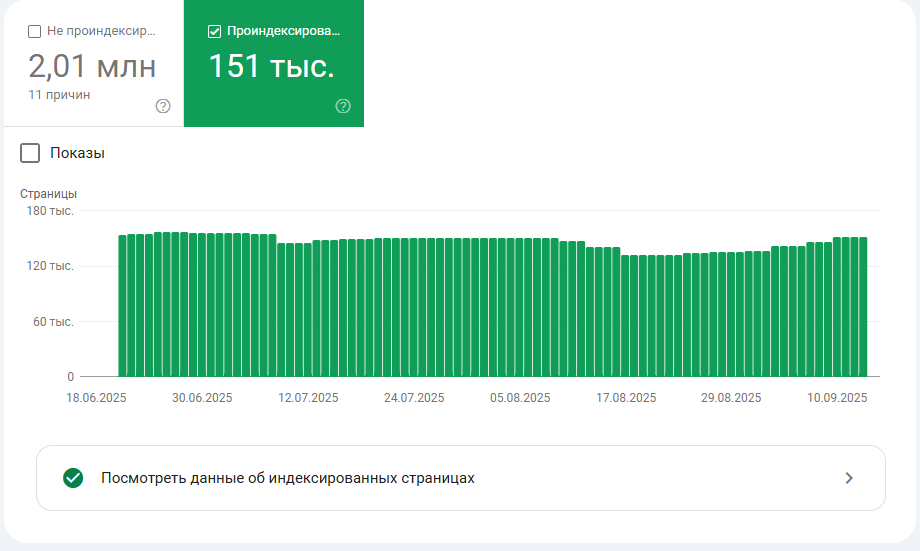
Task: Open help icon in green indexed card
Action: click(343, 106)
